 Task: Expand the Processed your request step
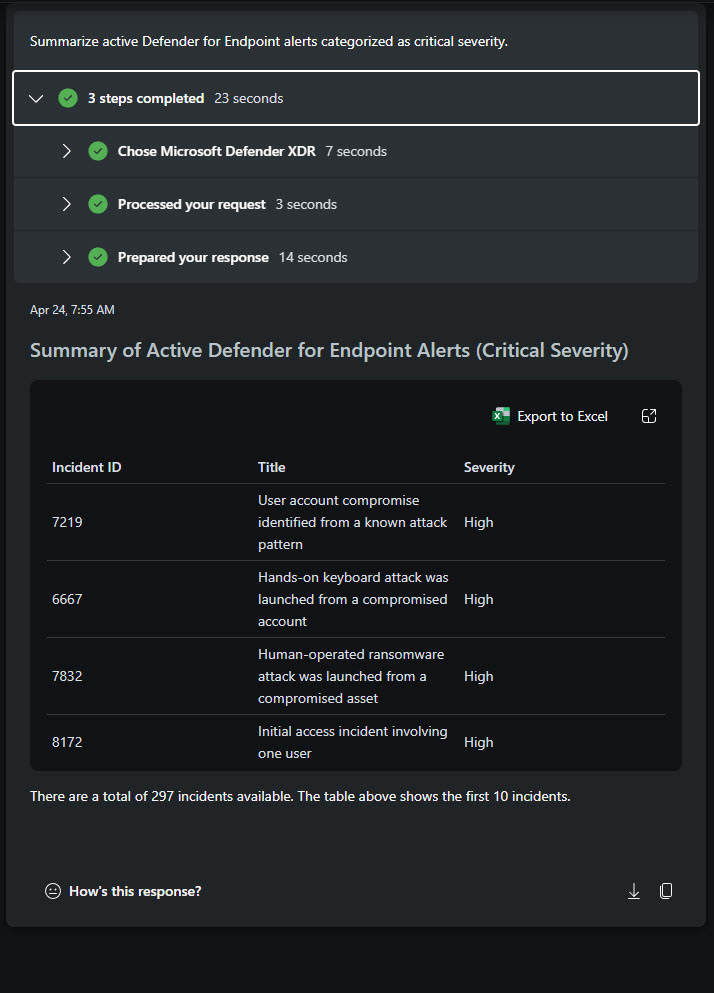pos(67,204)
